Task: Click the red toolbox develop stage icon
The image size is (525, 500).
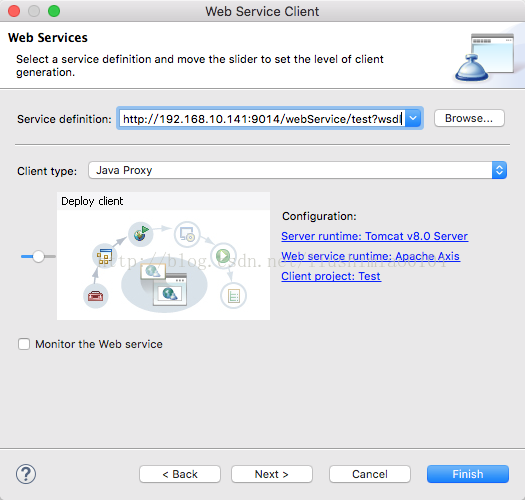Action: click(x=95, y=296)
